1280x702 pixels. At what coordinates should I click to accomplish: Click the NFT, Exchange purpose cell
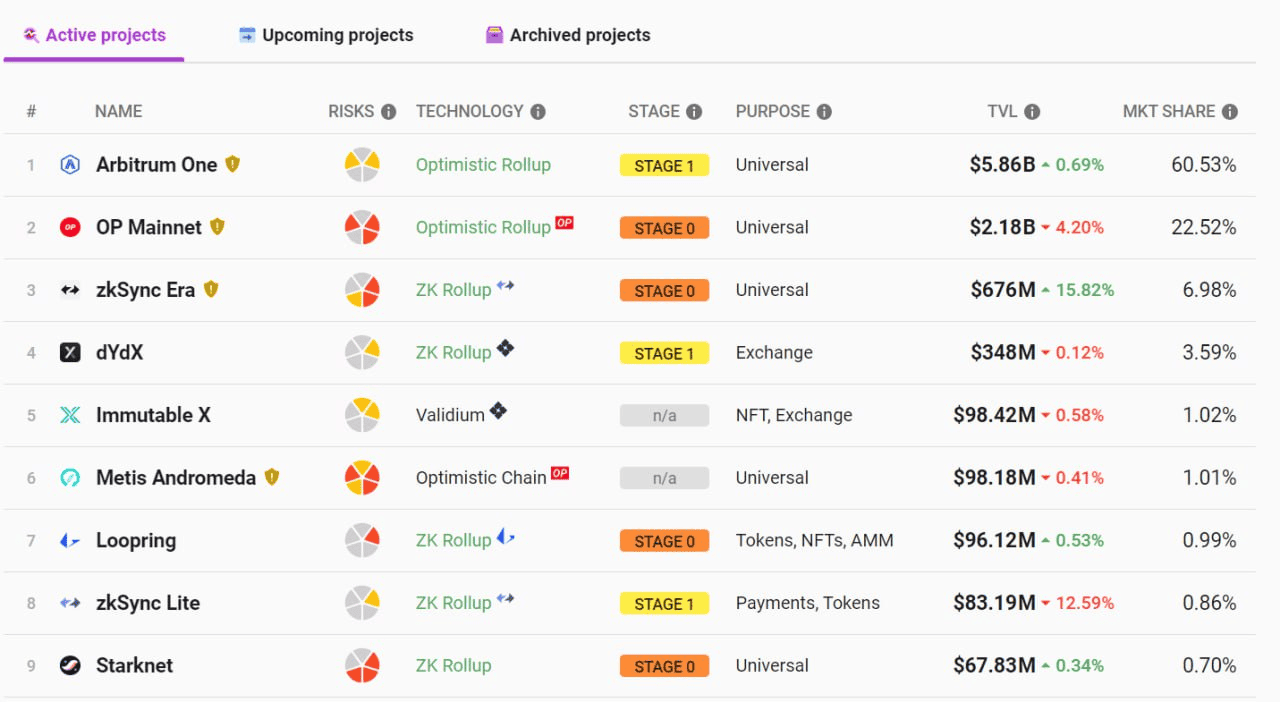pos(794,415)
